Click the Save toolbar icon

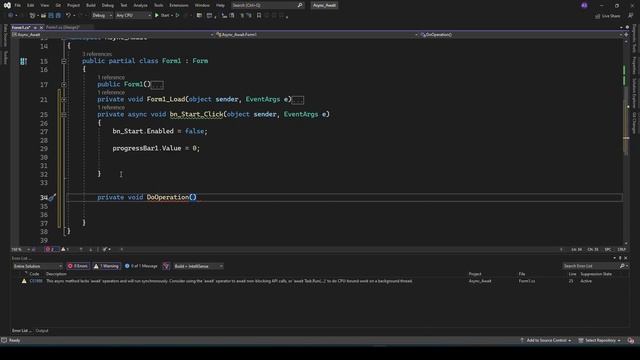point(51,16)
